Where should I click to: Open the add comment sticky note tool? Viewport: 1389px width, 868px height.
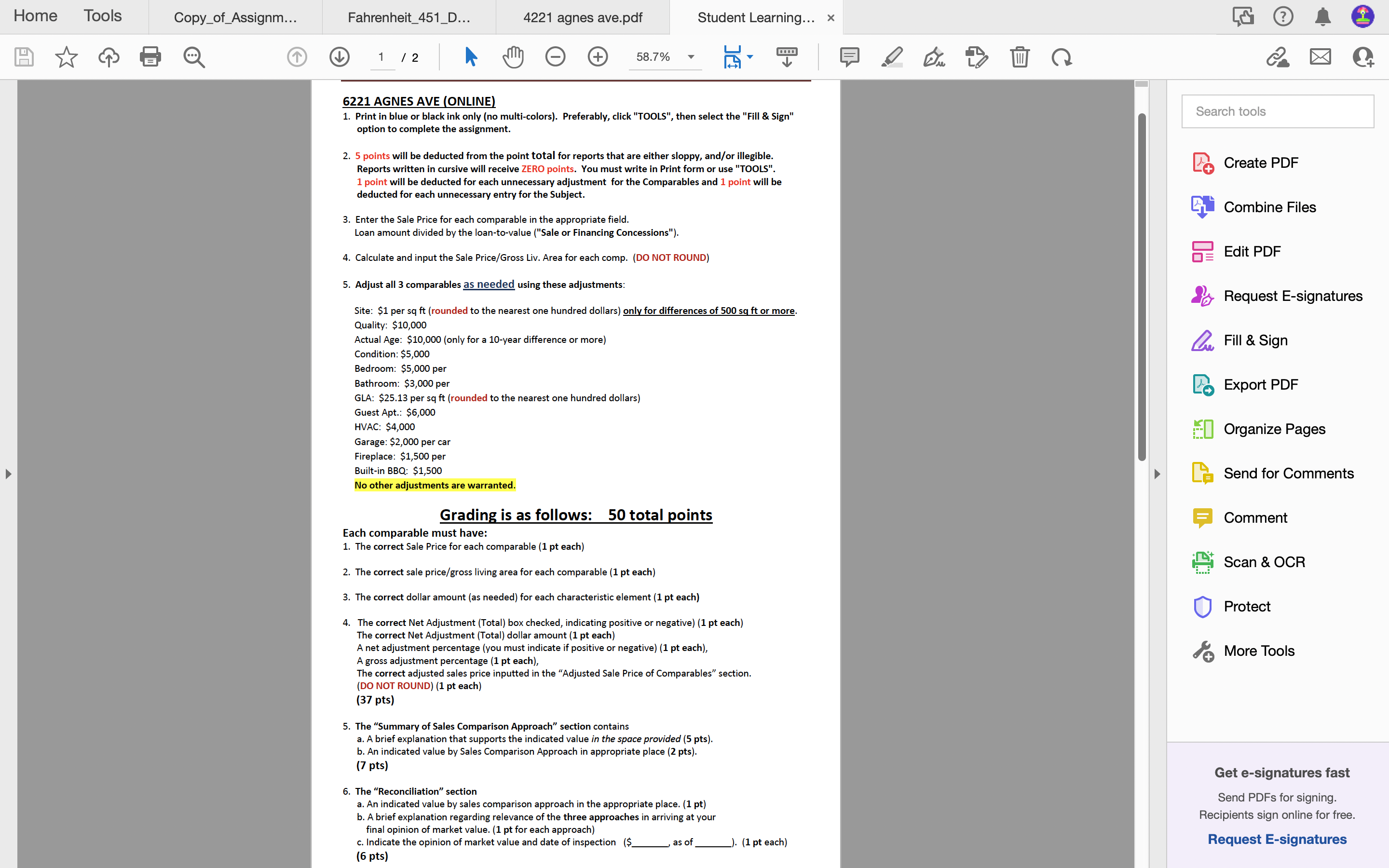click(x=849, y=57)
